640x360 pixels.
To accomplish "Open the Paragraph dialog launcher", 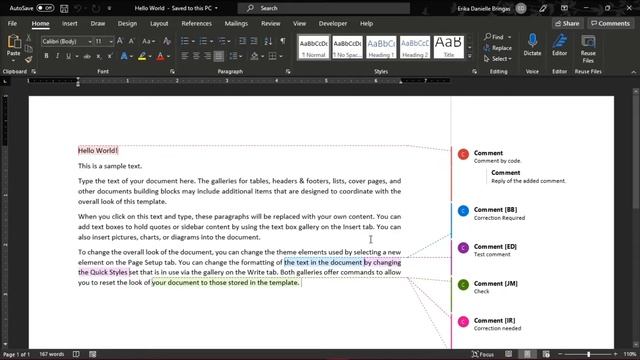I will 288,71.
